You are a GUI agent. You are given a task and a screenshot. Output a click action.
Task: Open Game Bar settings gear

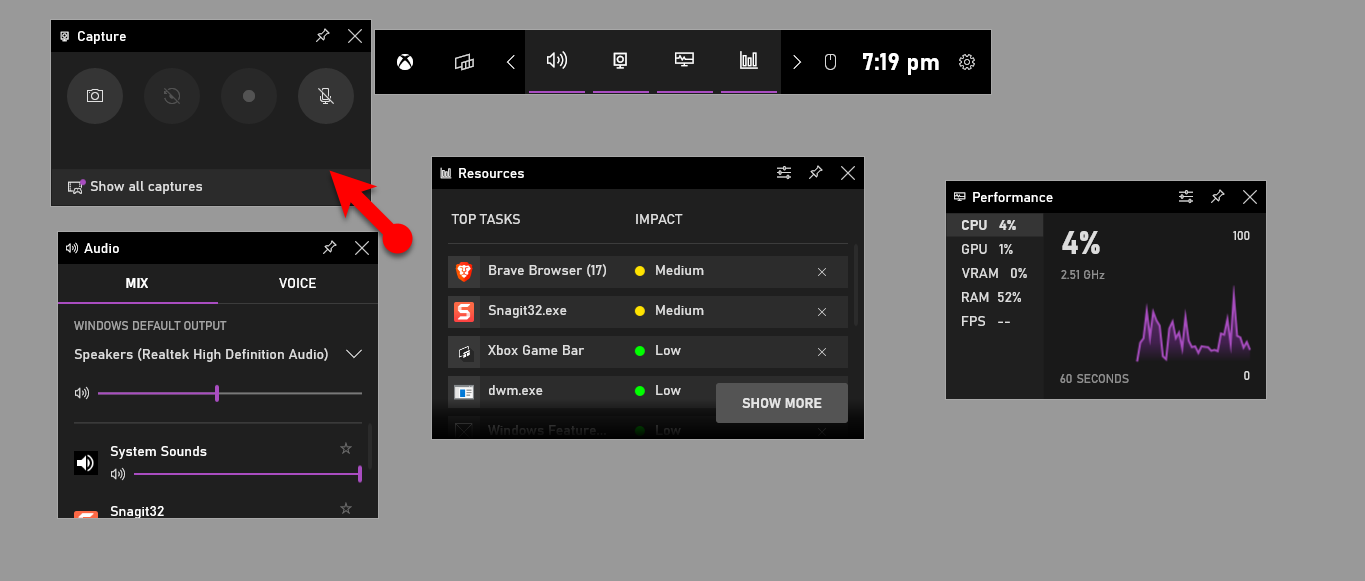tap(967, 62)
